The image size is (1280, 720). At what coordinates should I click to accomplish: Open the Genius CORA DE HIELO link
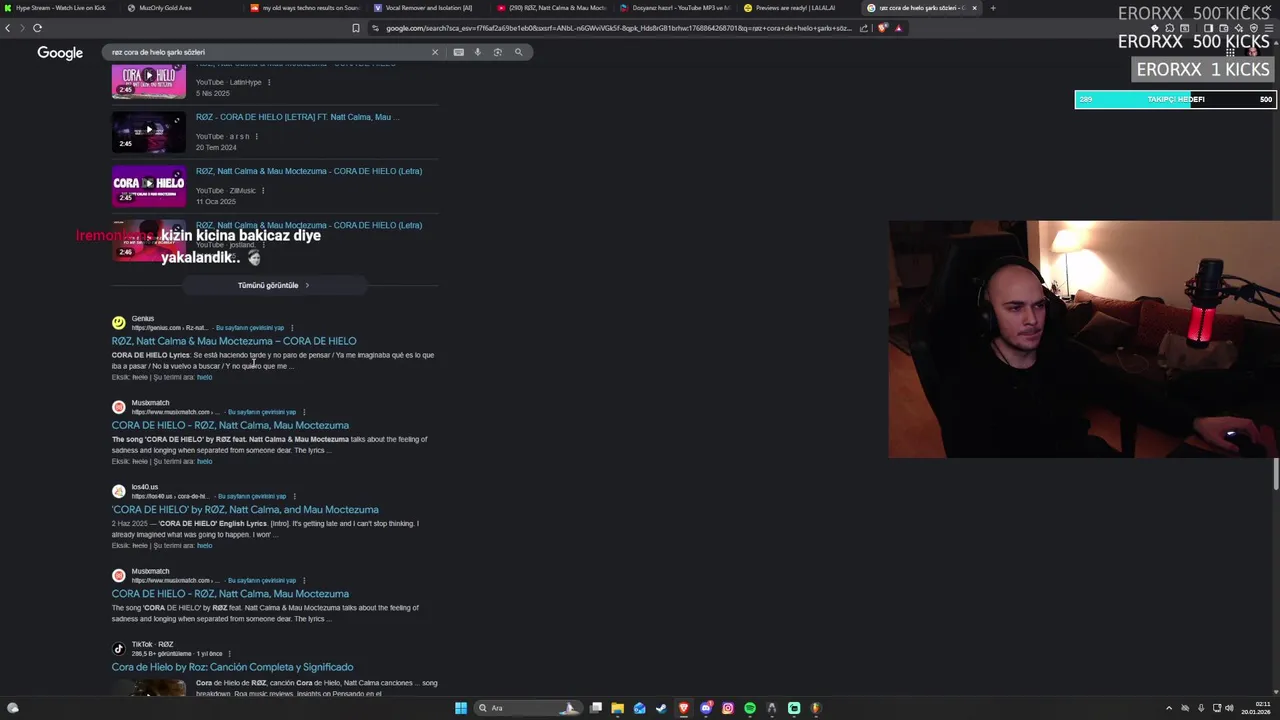point(234,341)
